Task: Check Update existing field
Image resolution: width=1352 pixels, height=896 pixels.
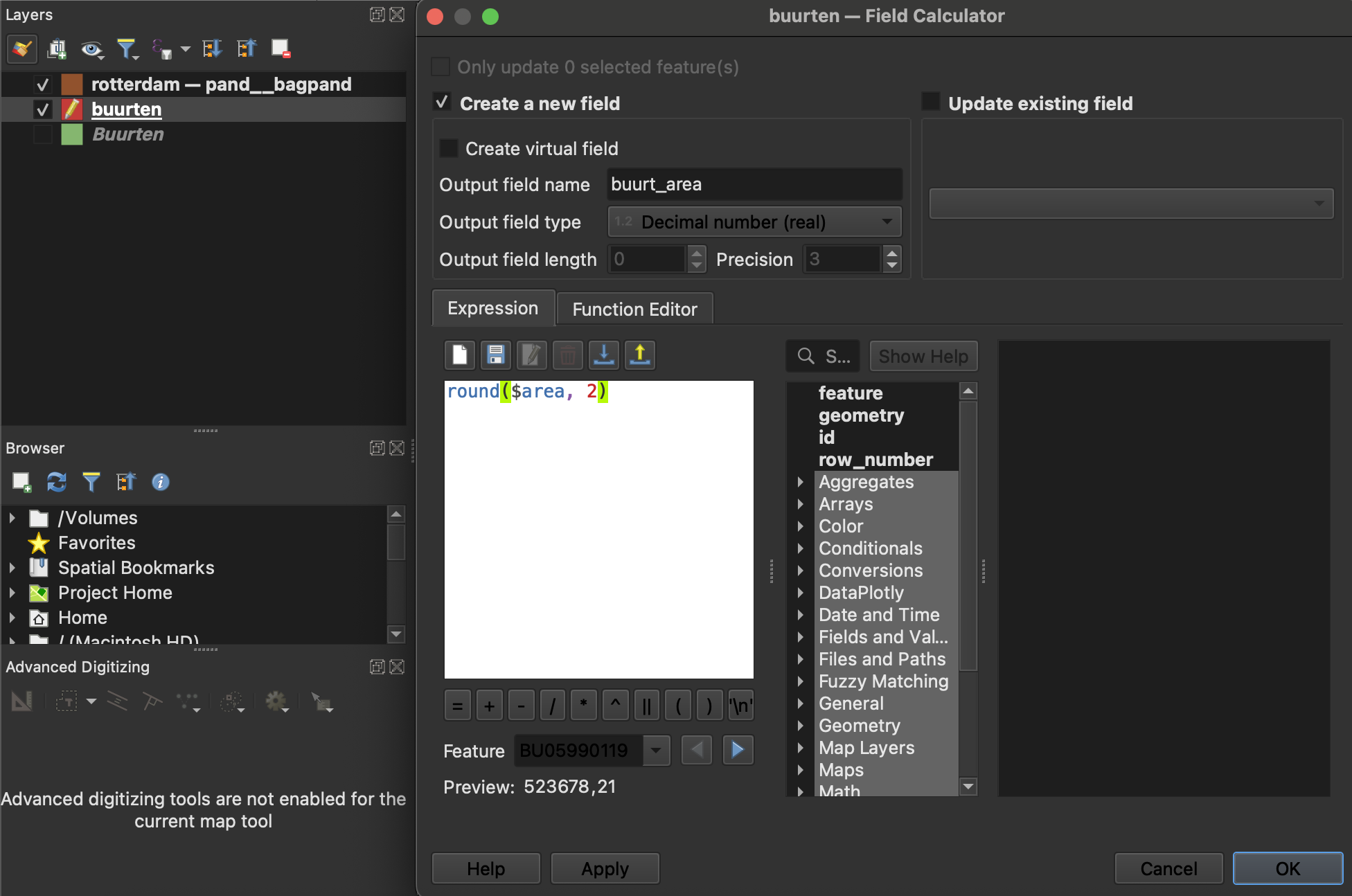Action: click(x=930, y=102)
